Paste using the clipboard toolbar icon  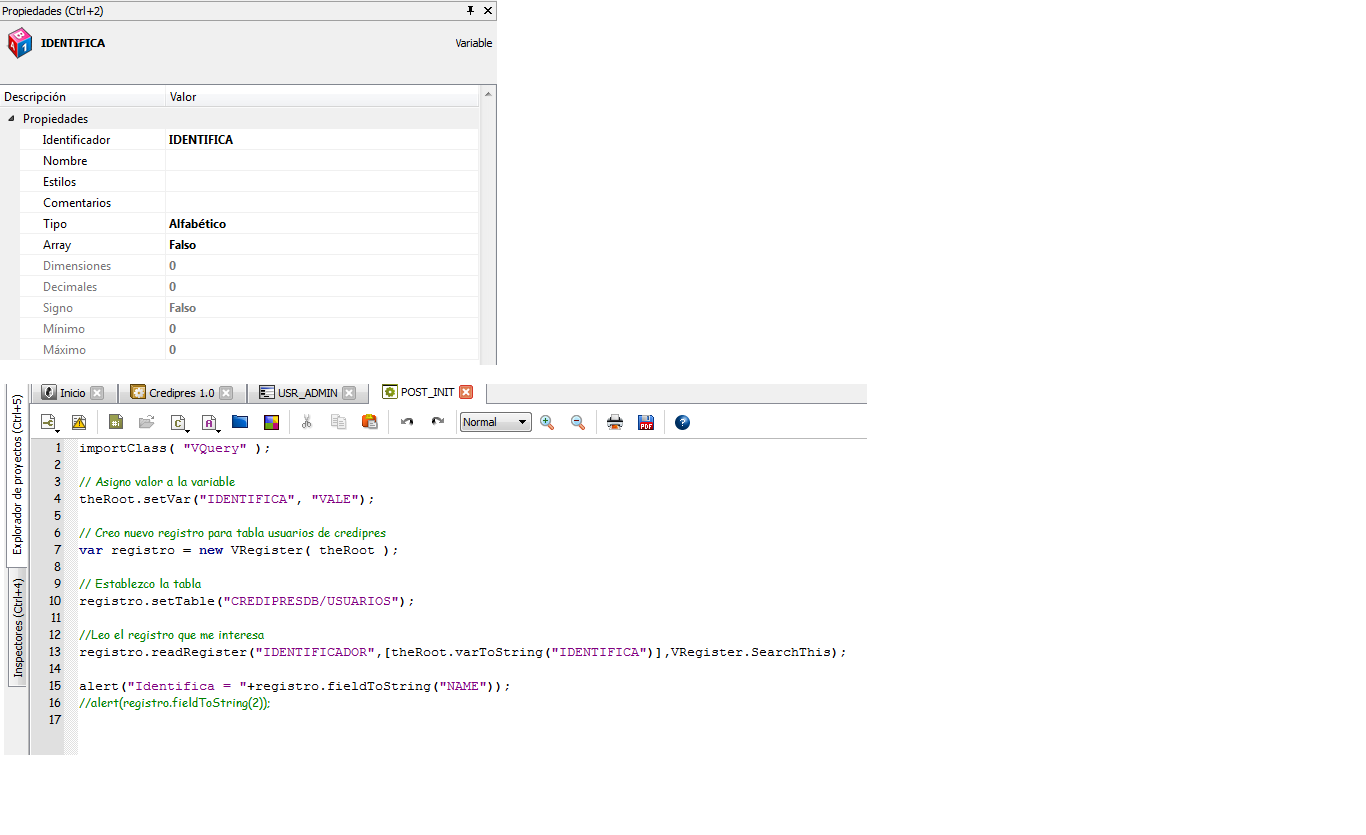[369, 422]
